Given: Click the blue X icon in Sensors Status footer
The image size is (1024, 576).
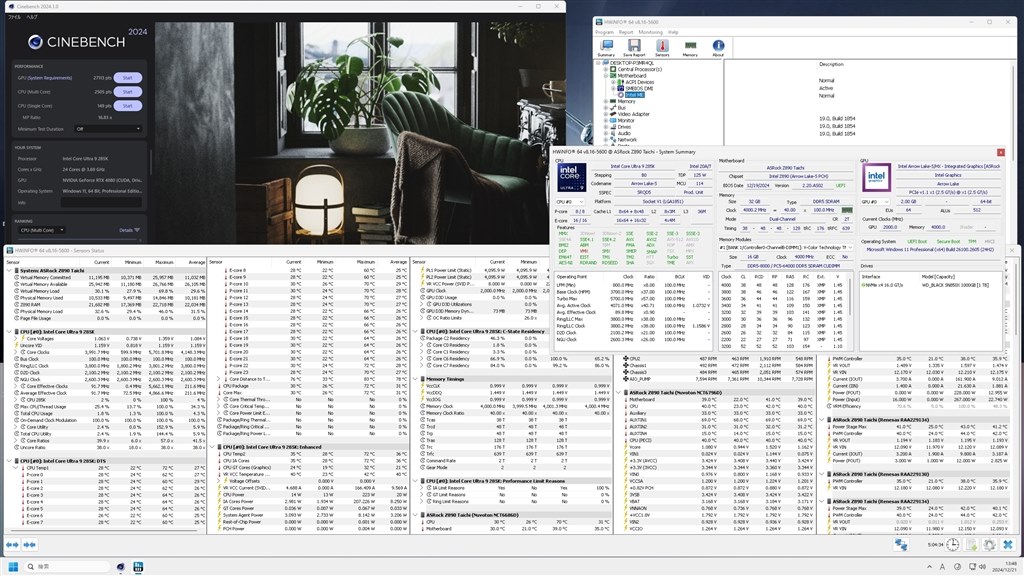Looking at the screenshot, I should tap(1008, 544).
